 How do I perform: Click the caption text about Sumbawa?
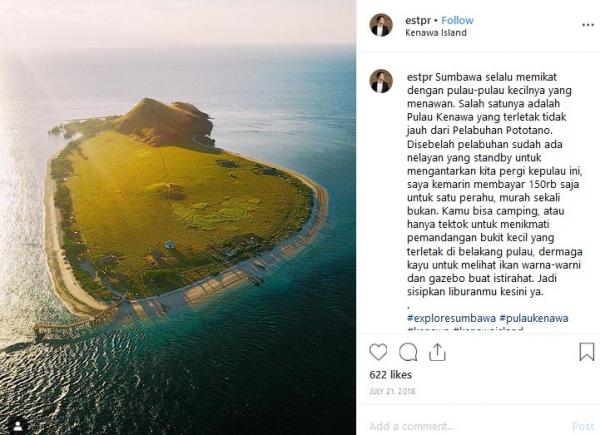click(x=494, y=184)
